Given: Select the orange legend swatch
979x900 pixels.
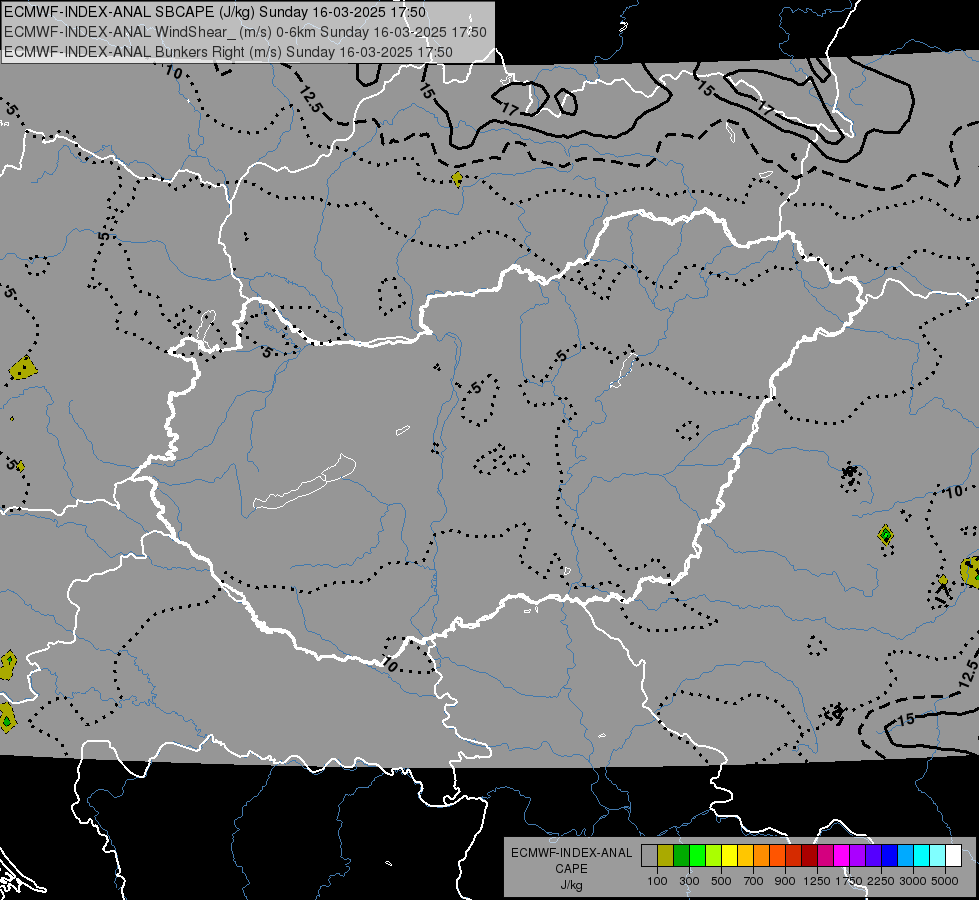Looking at the screenshot, I should tap(762, 855).
